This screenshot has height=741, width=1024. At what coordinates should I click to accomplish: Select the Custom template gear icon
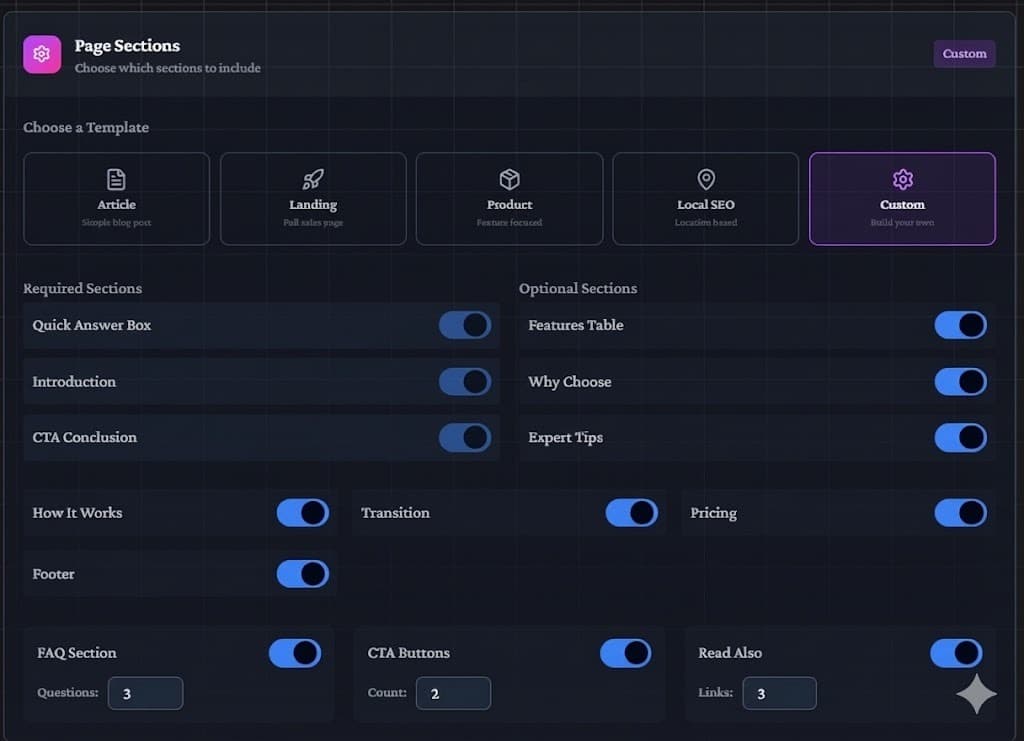point(902,179)
